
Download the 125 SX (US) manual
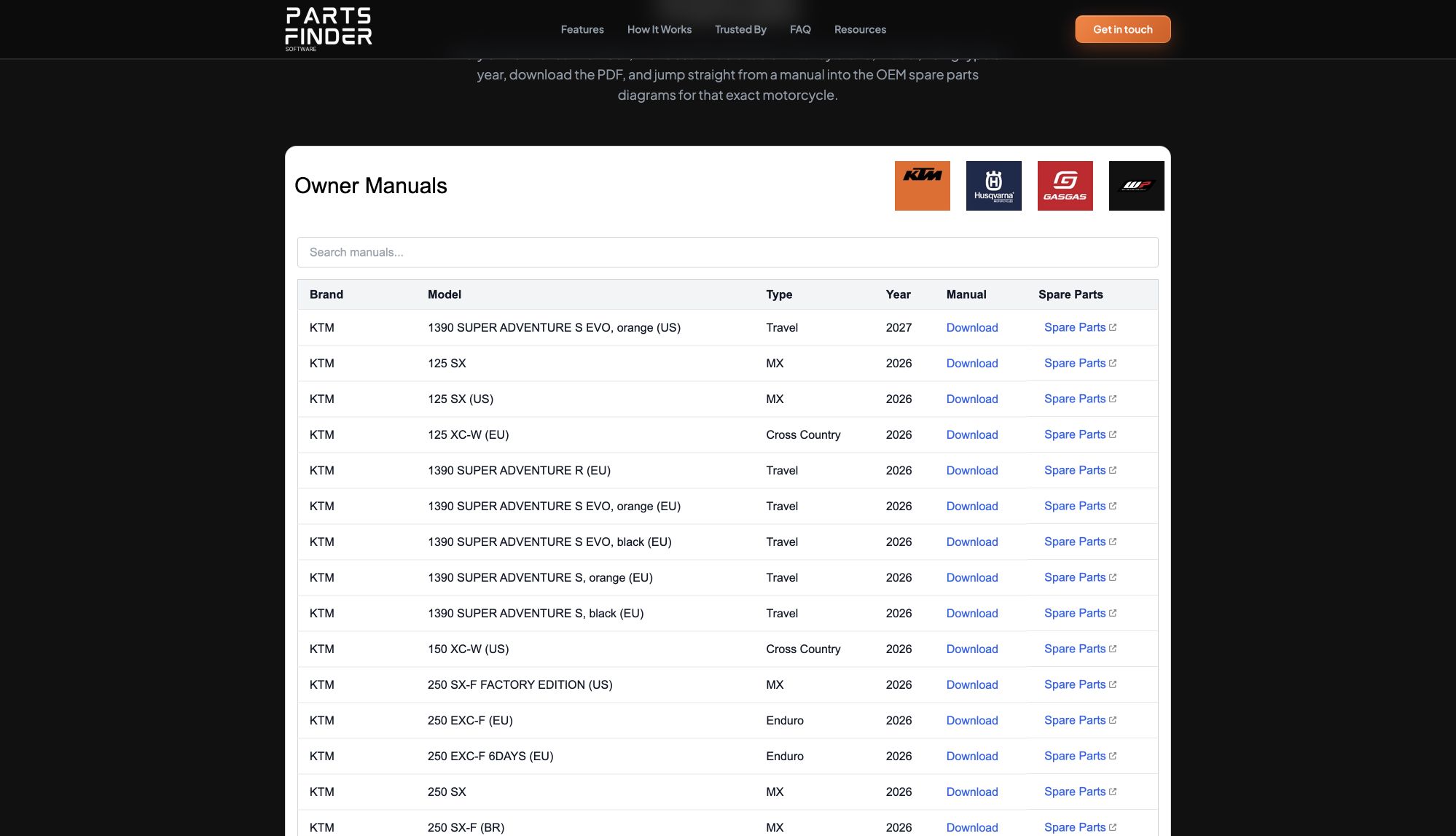tap(972, 399)
